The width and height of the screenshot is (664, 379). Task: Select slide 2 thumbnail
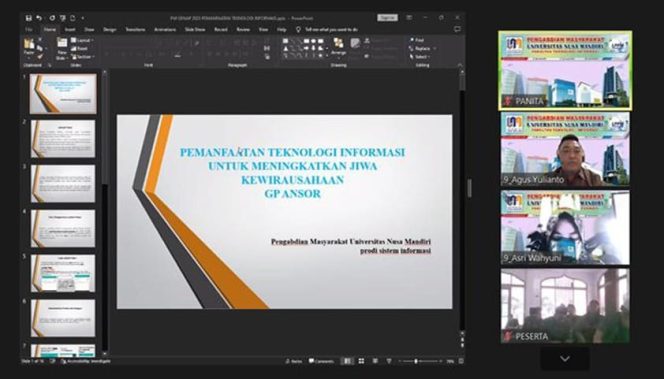coord(63,139)
